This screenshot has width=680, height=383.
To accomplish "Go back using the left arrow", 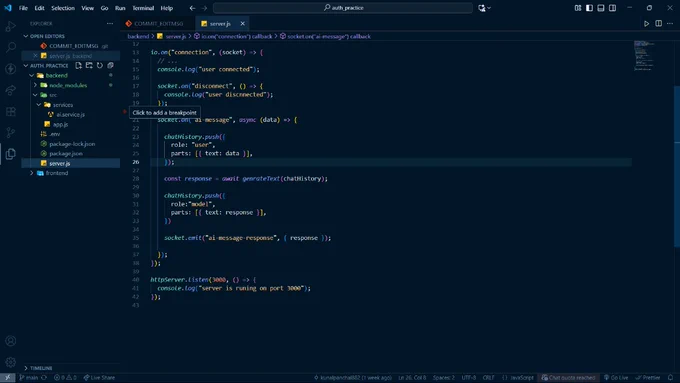I will pos(192,8).
